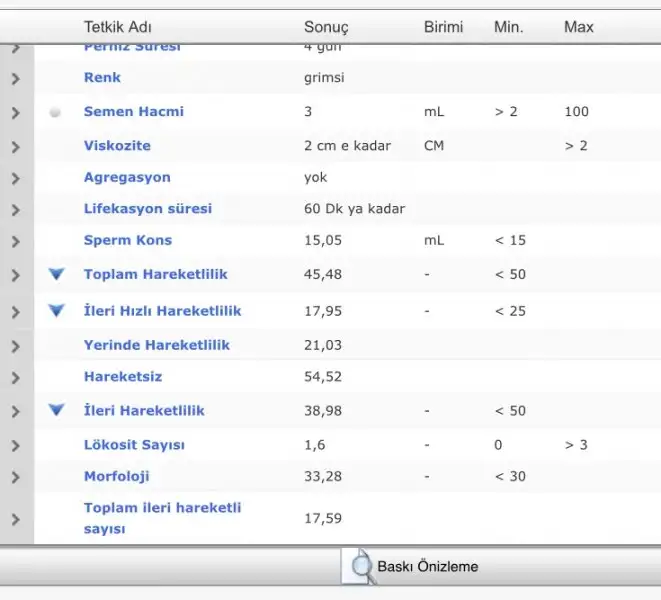Screen dimensions: 661x600
Task: Open the Baskı Önizleme print preview
Action: pos(427,567)
